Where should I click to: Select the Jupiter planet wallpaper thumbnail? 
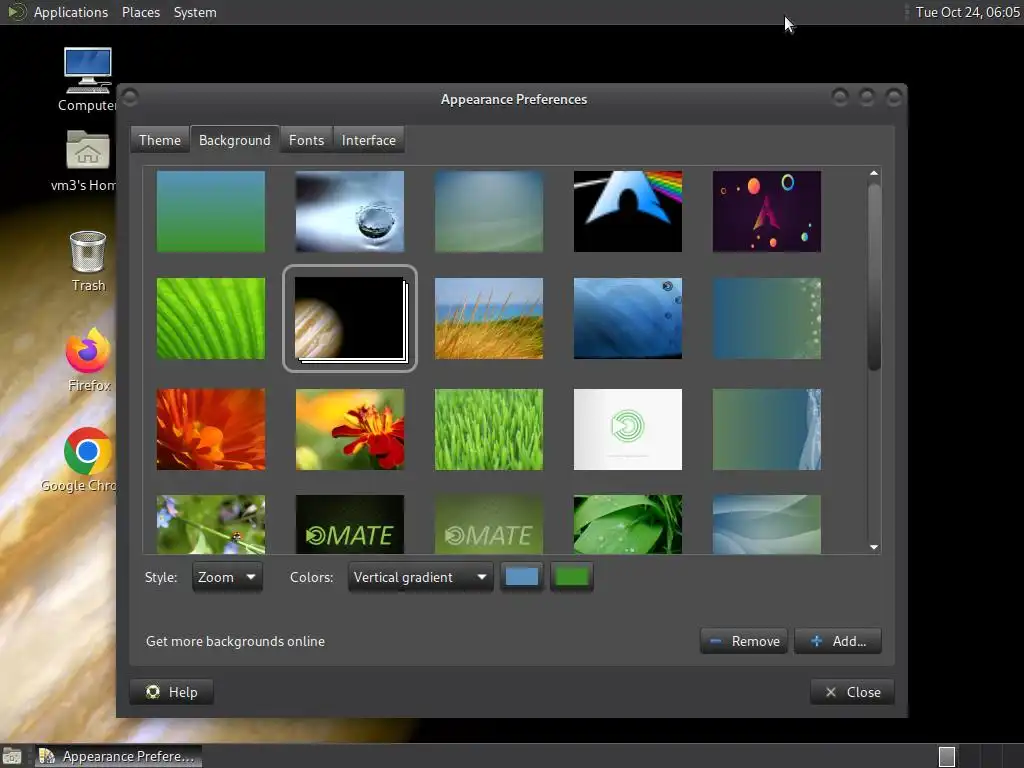(x=350, y=319)
